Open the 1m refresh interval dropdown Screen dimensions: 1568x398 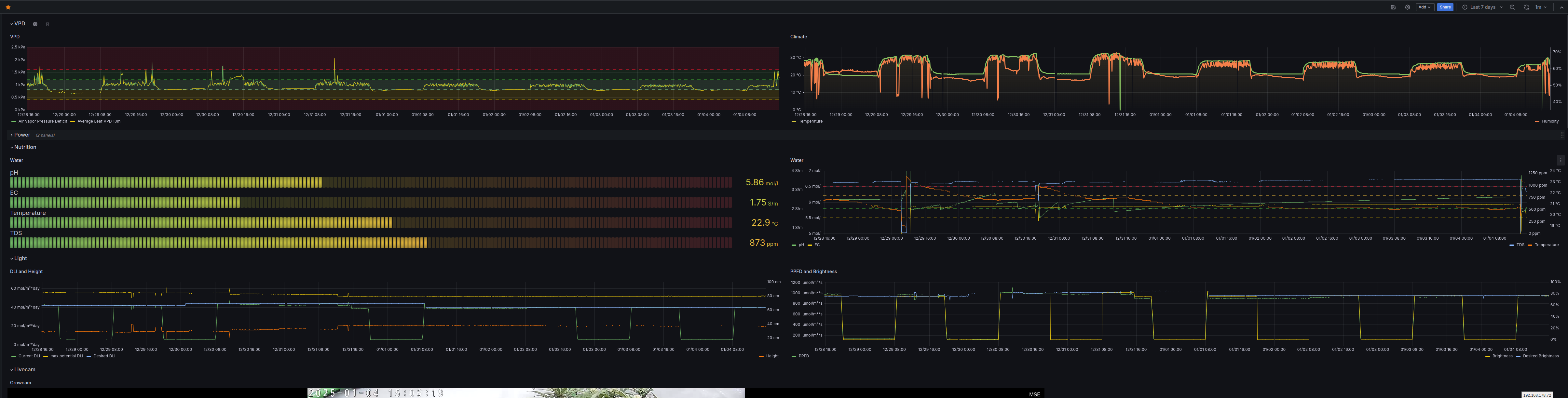(x=1541, y=7)
